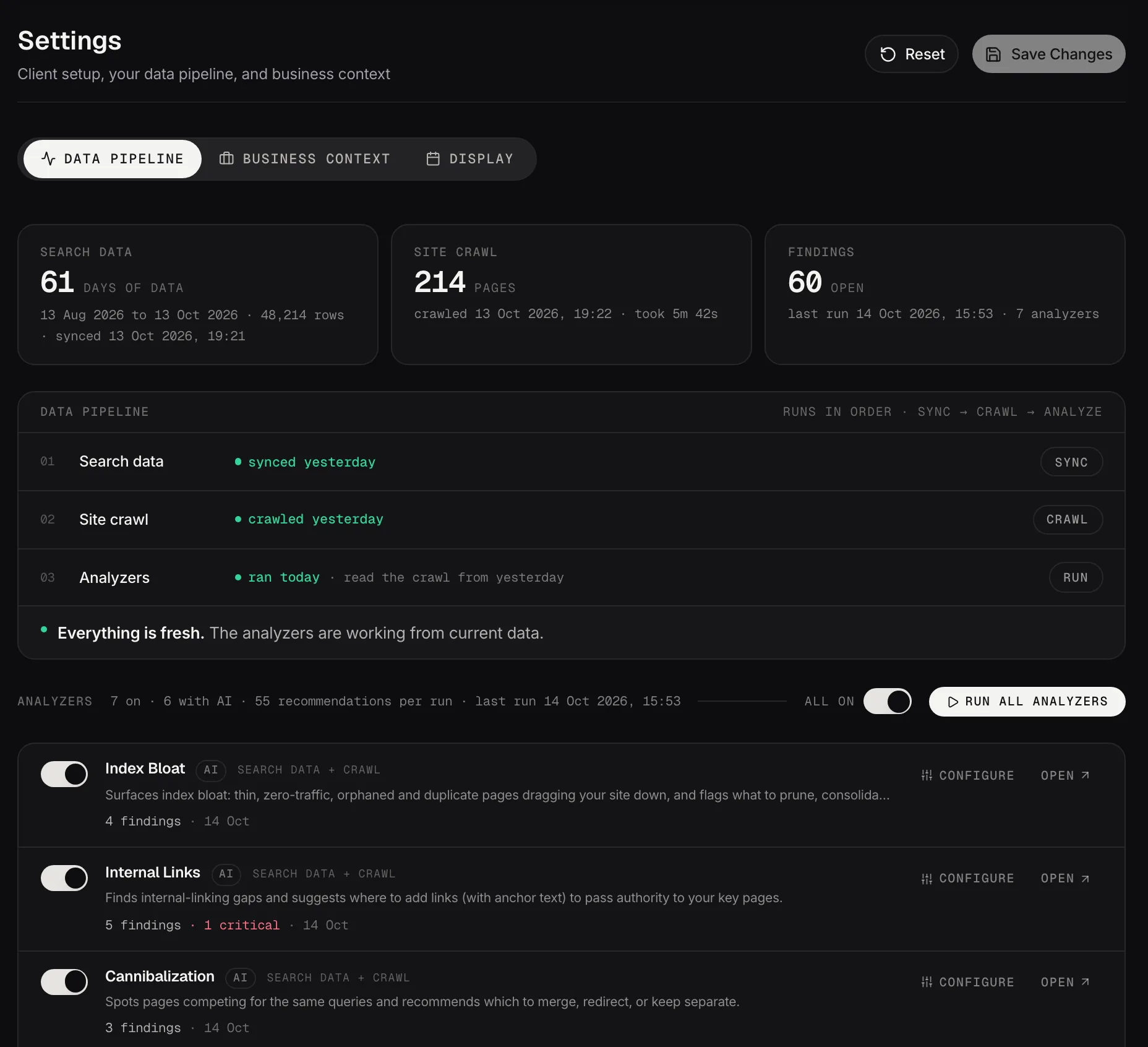1148x1047 pixels.
Task: Click the 'crawled yesterday' status text
Action: (x=315, y=519)
